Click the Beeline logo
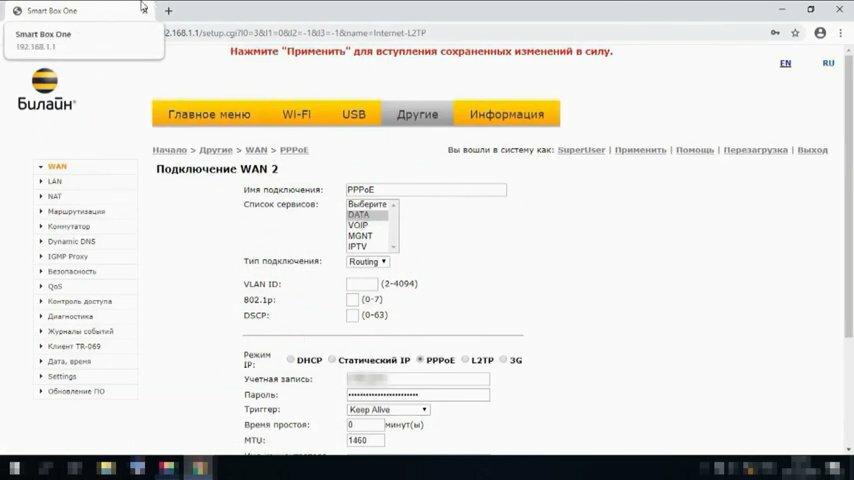This screenshot has height=480, width=854. [46, 90]
